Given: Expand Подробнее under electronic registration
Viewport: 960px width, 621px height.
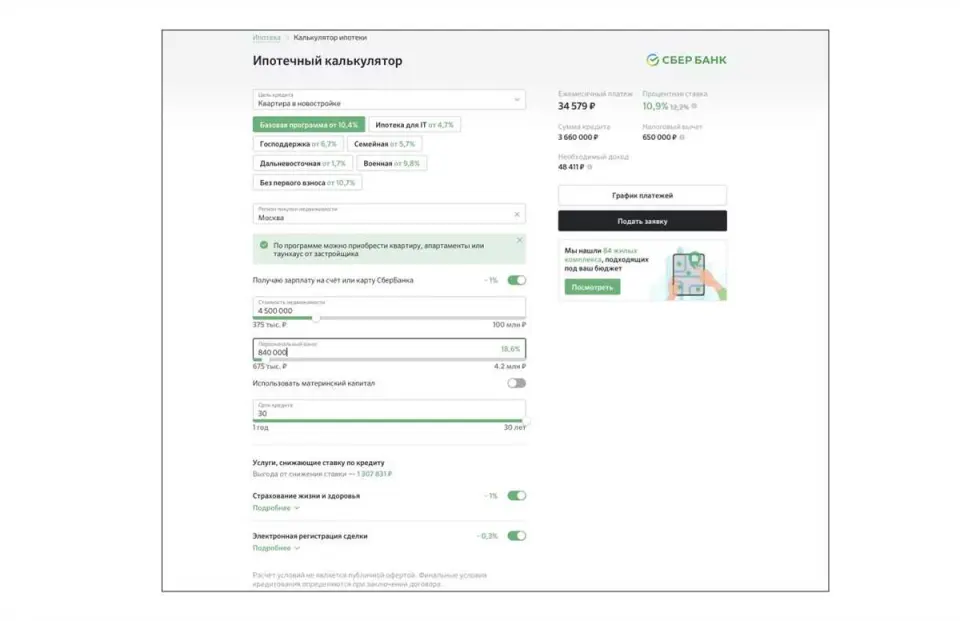Looking at the screenshot, I should (x=276, y=548).
